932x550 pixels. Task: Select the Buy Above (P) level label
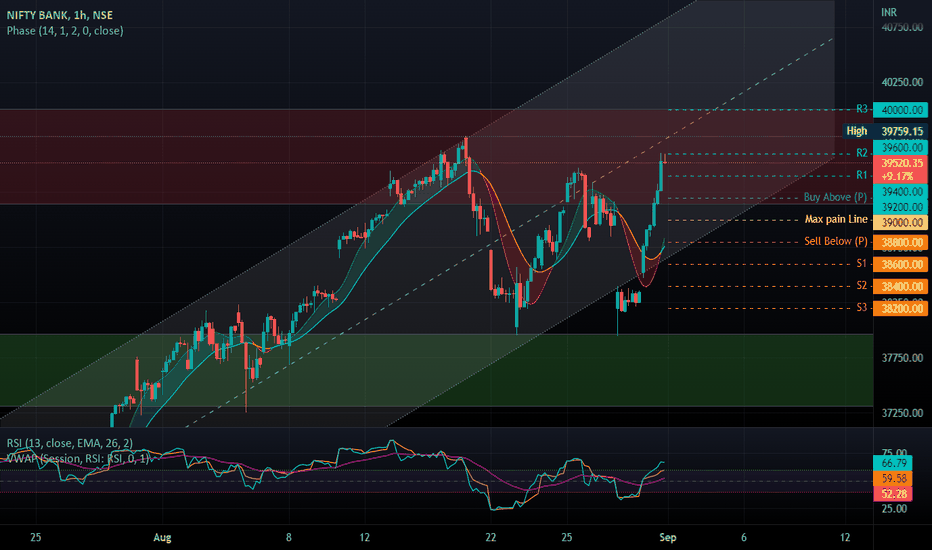pyautogui.click(x=835, y=197)
